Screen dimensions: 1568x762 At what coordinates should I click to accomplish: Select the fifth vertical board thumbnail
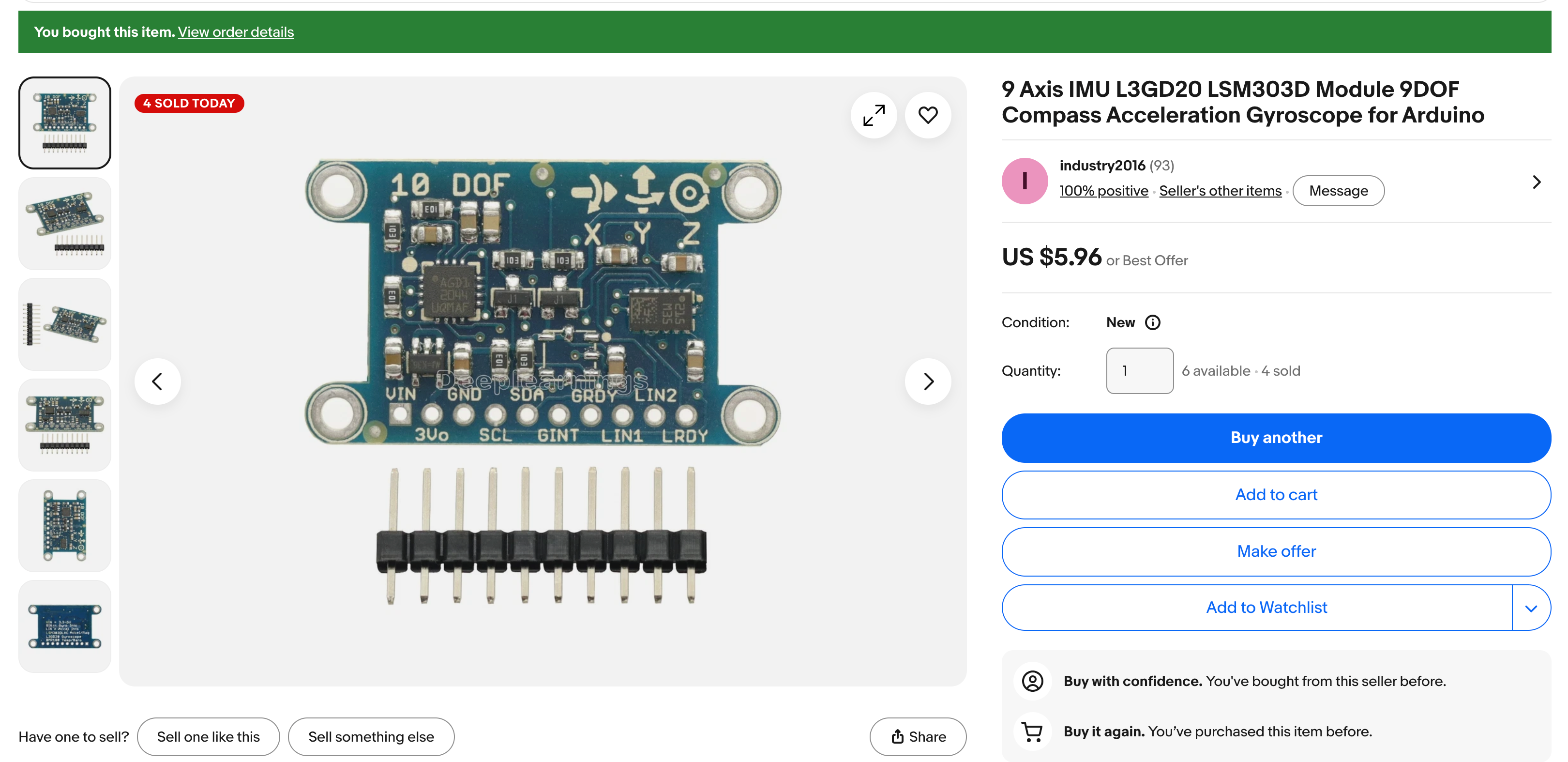65,526
